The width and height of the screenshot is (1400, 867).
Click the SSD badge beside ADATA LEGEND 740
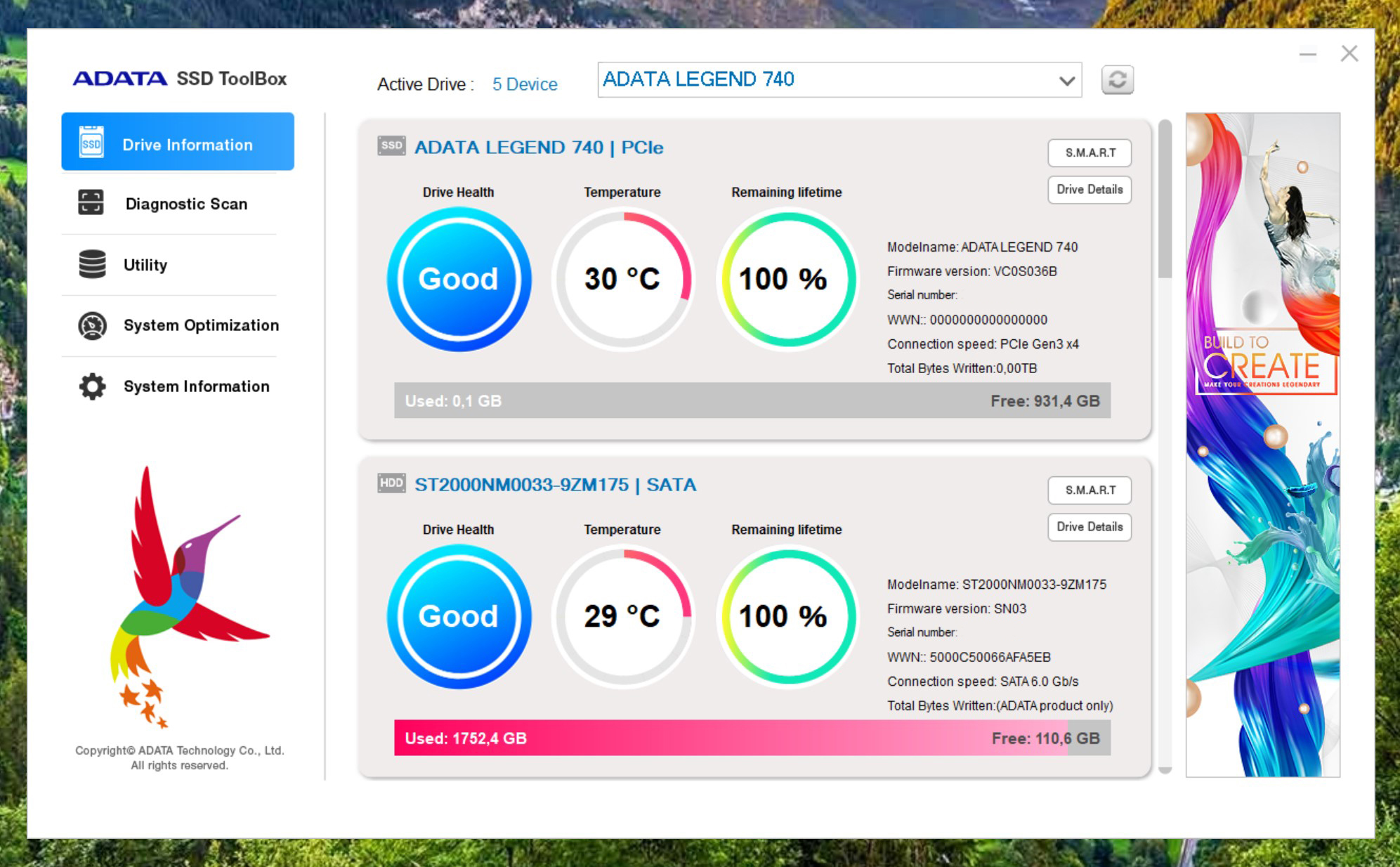pos(391,146)
